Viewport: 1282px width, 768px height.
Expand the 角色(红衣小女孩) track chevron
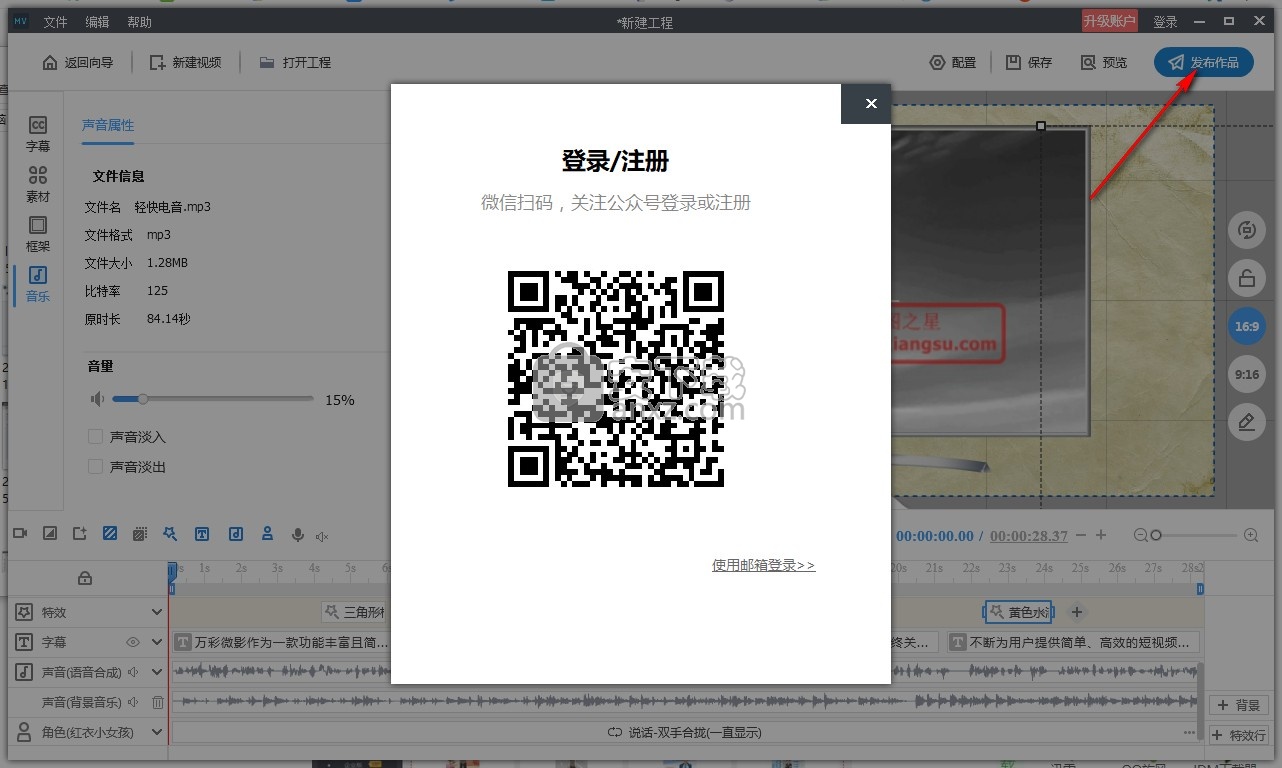(157, 732)
